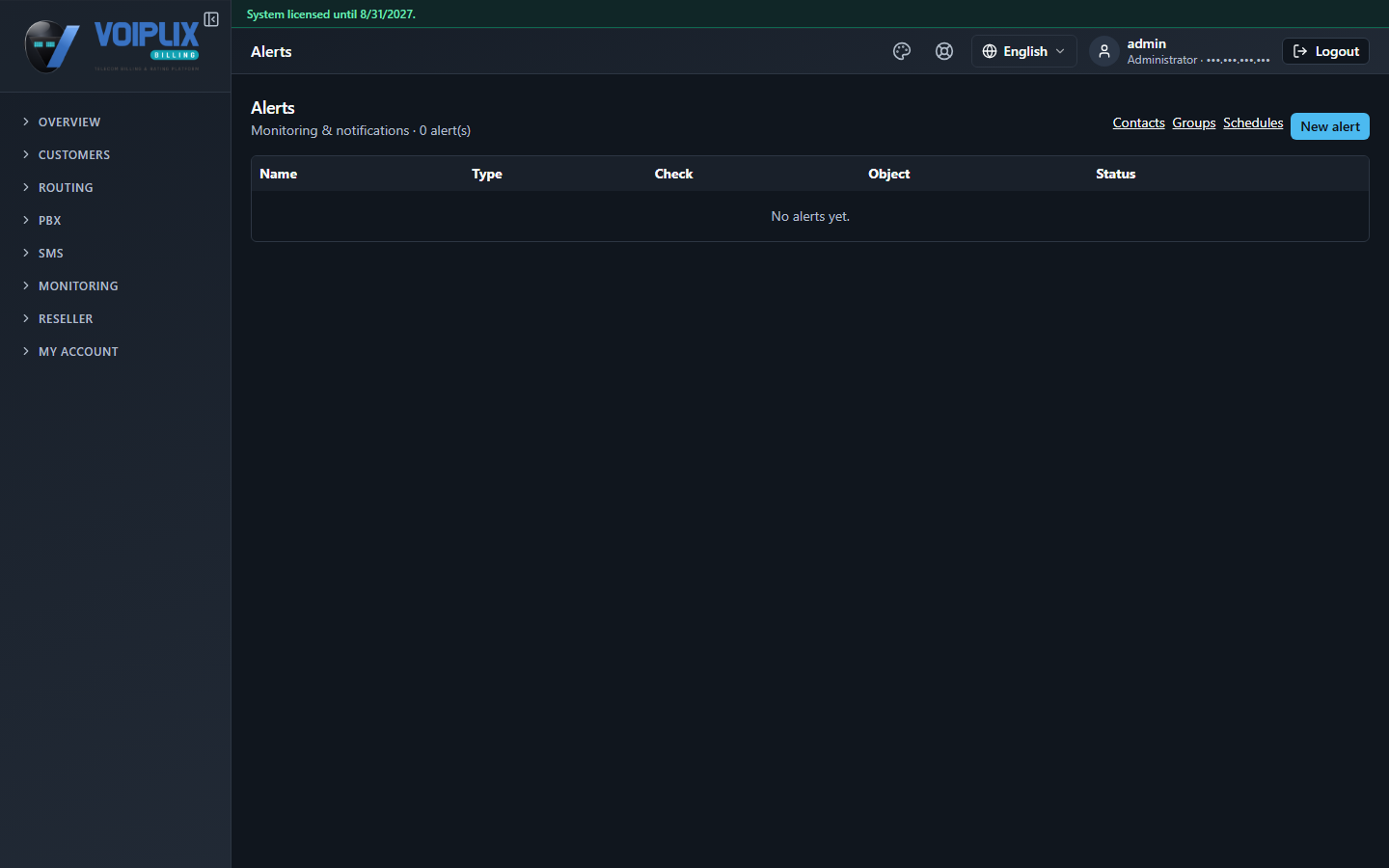This screenshot has height=868, width=1389.
Task: Open the Schedules link
Action: point(1253,122)
